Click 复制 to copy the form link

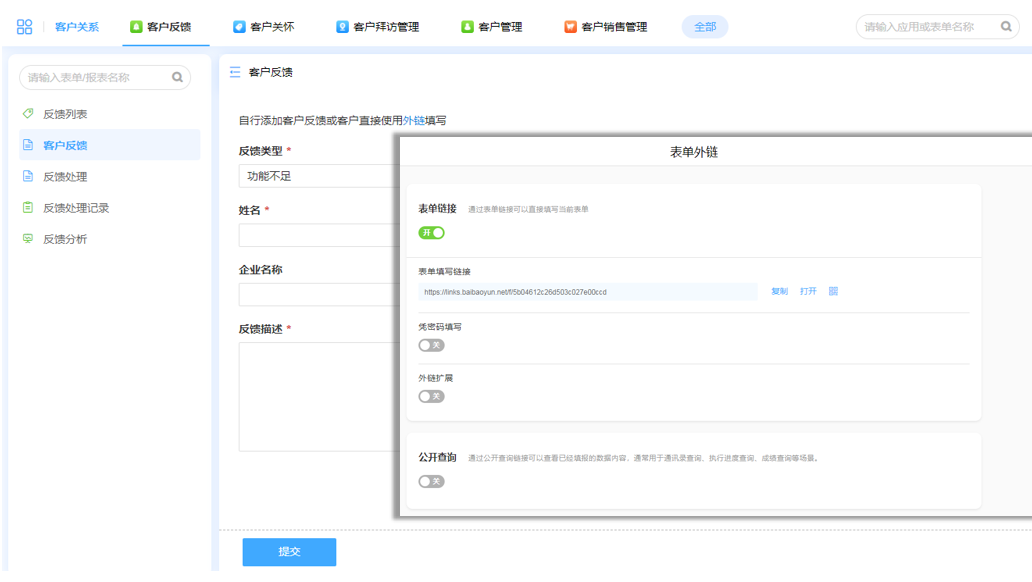[779, 292]
